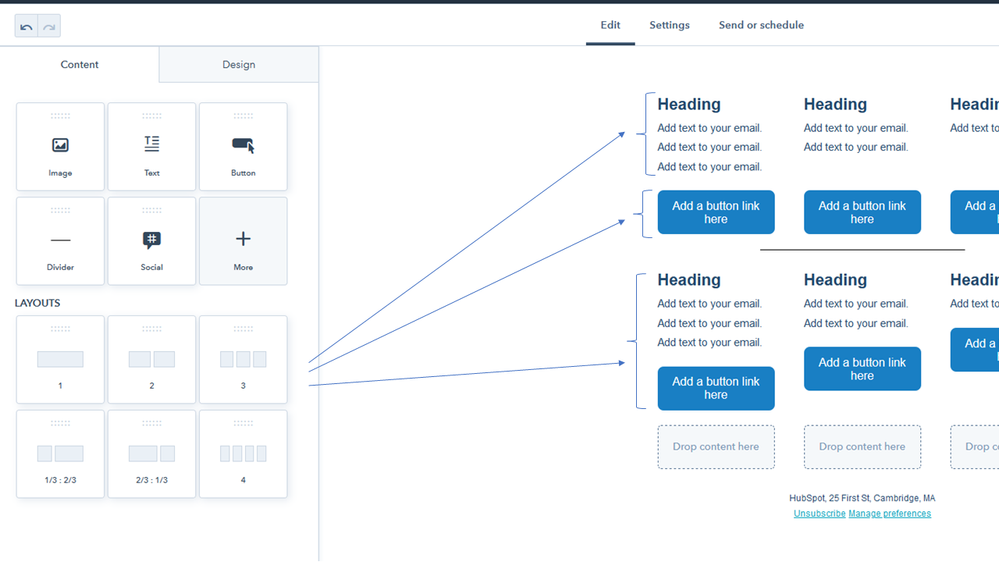Screen dimensions: 999x562
Task: Select the Text content module
Action: point(152,147)
